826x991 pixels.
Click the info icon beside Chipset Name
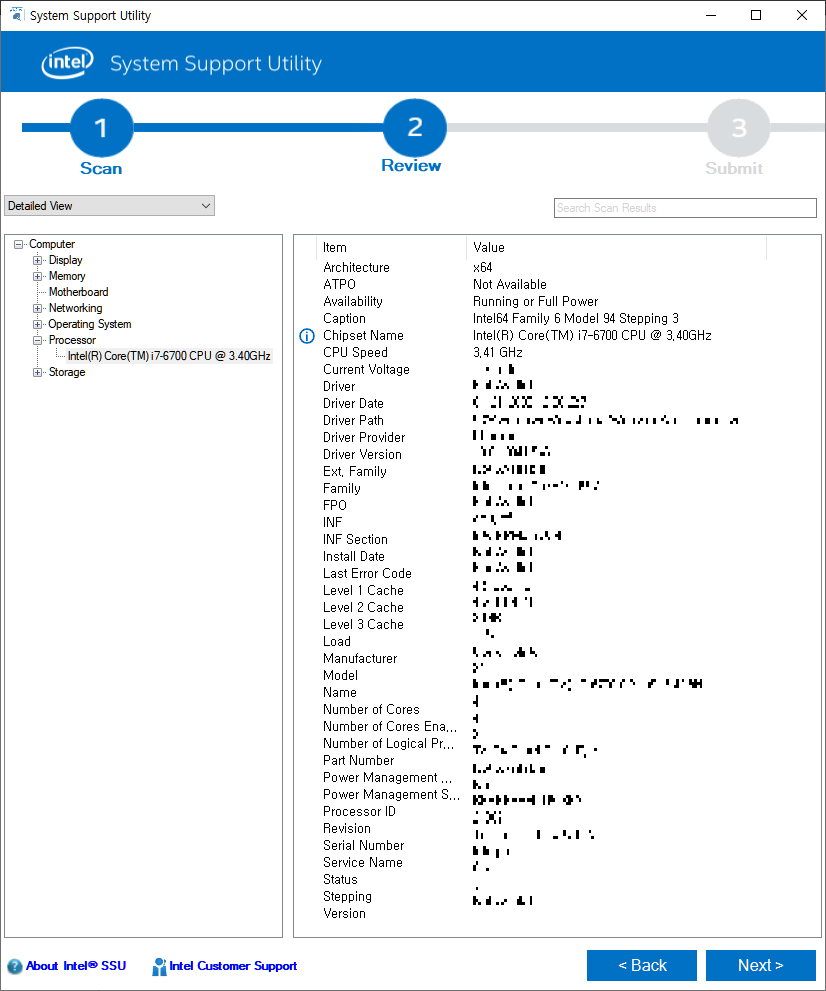307,336
